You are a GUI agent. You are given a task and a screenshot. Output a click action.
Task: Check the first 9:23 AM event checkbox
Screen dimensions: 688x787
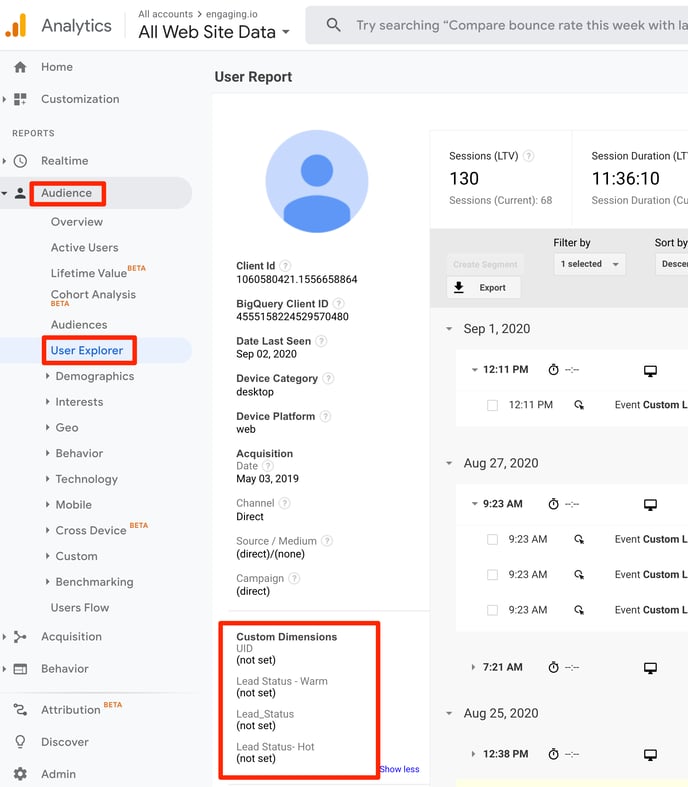click(492, 540)
